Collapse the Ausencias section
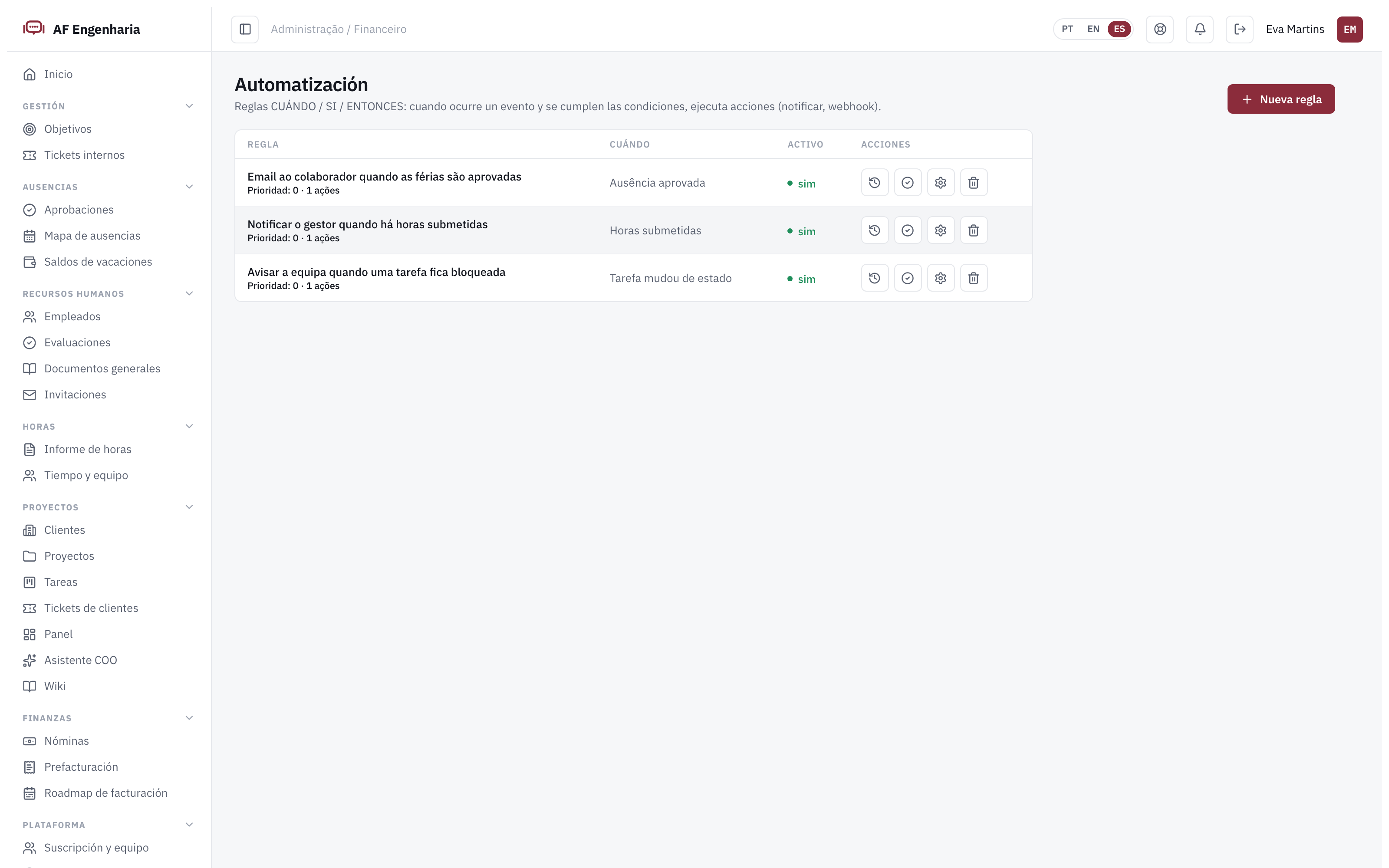This screenshot has height=868, width=1389. (189, 187)
